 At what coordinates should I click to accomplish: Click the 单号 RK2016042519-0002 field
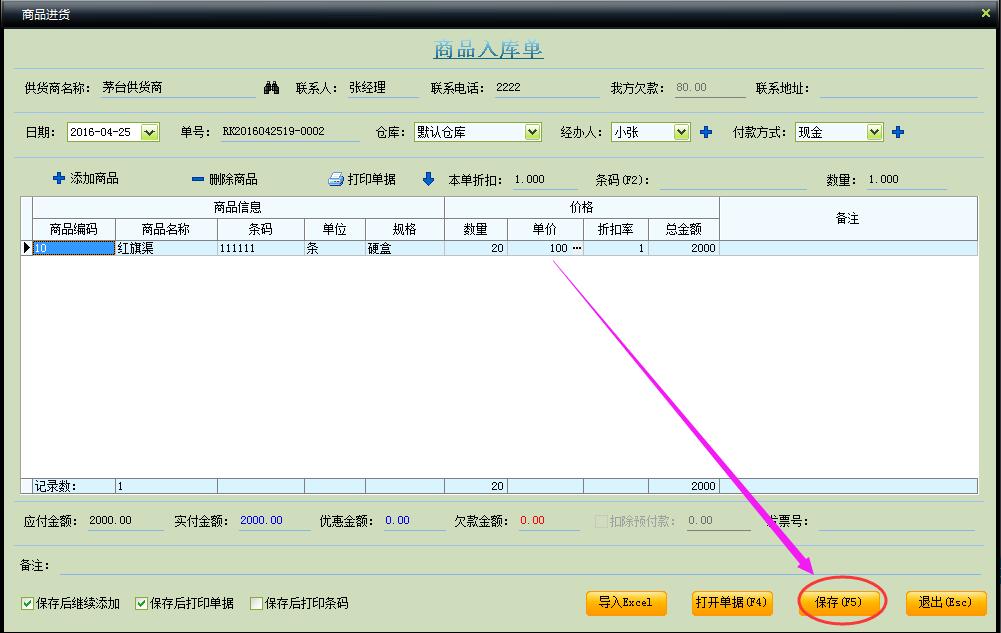[x=290, y=131]
